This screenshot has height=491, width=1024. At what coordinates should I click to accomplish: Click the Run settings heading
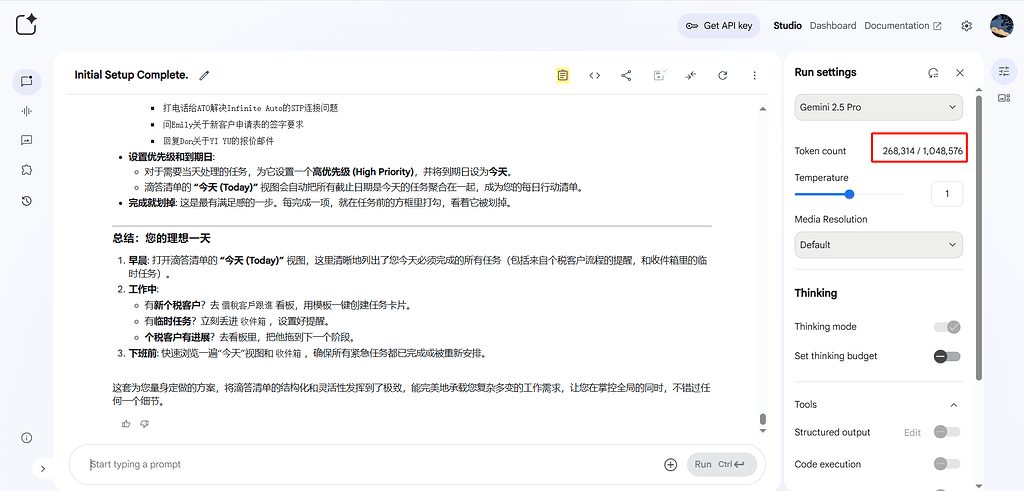tap(825, 72)
